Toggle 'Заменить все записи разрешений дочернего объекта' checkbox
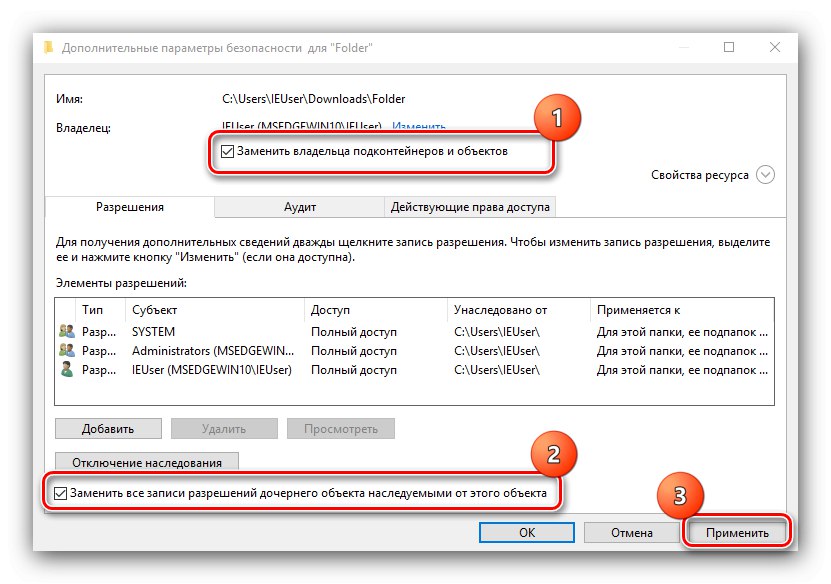The width and height of the screenshot is (831, 584). pyautogui.click(x=60, y=493)
